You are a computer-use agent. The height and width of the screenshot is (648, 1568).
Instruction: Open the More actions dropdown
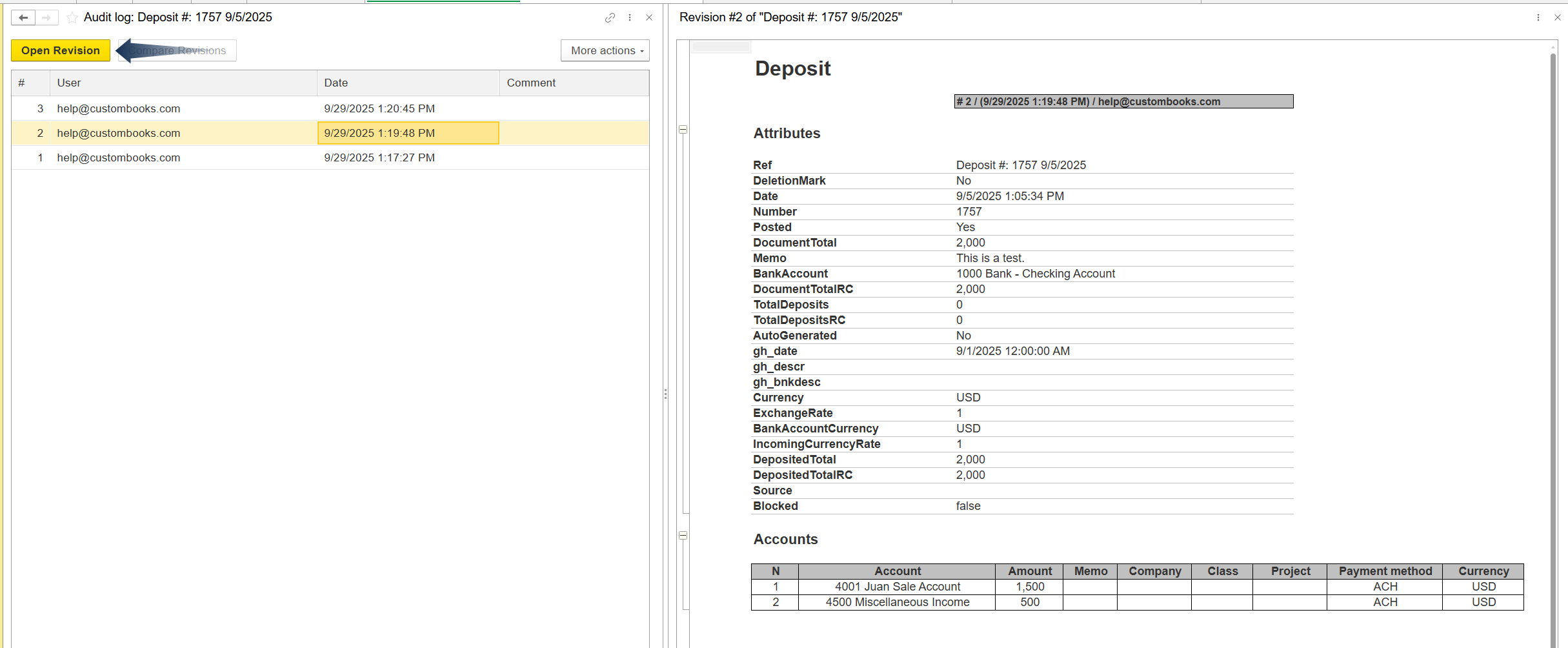605,50
